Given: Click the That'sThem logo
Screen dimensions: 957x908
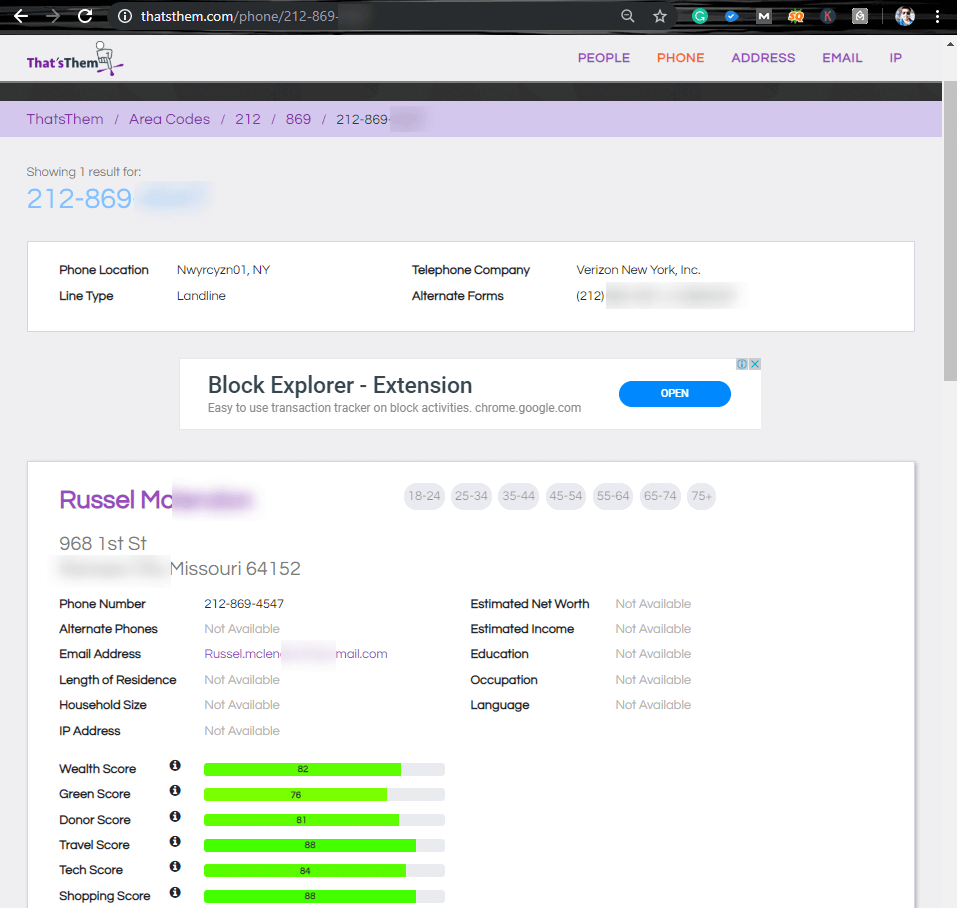Looking at the screenshot, I should pyautogui.click(x=74, y=59).
